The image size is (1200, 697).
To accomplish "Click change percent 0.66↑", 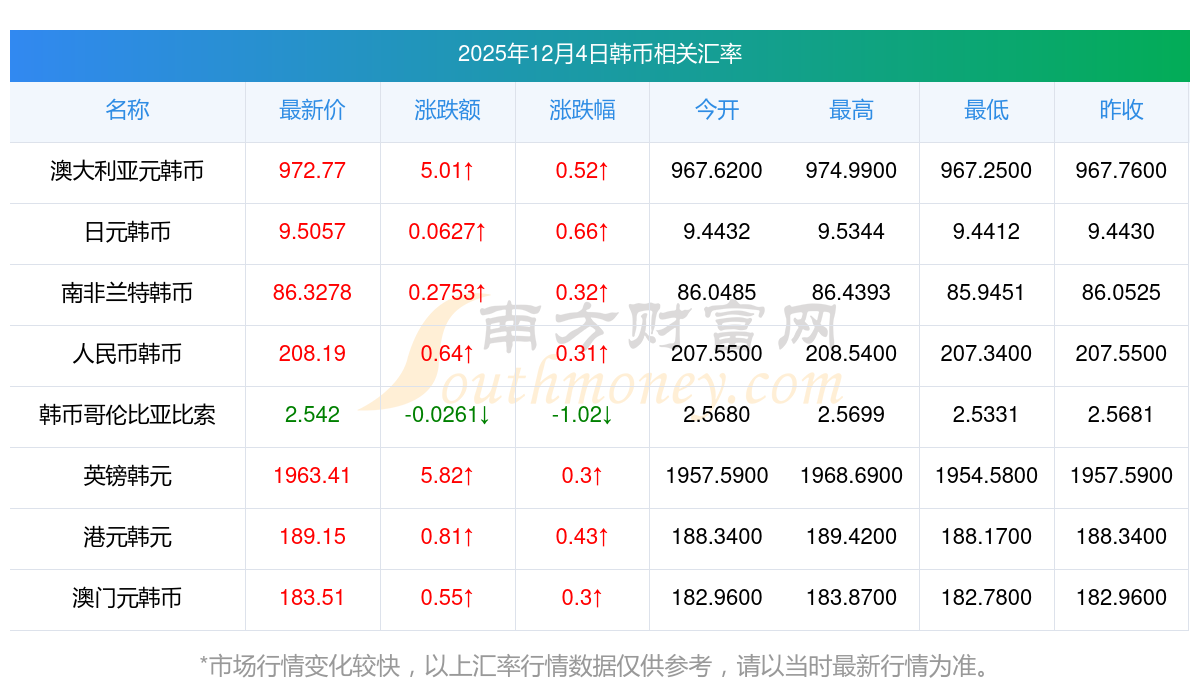I will pos(582,232).
